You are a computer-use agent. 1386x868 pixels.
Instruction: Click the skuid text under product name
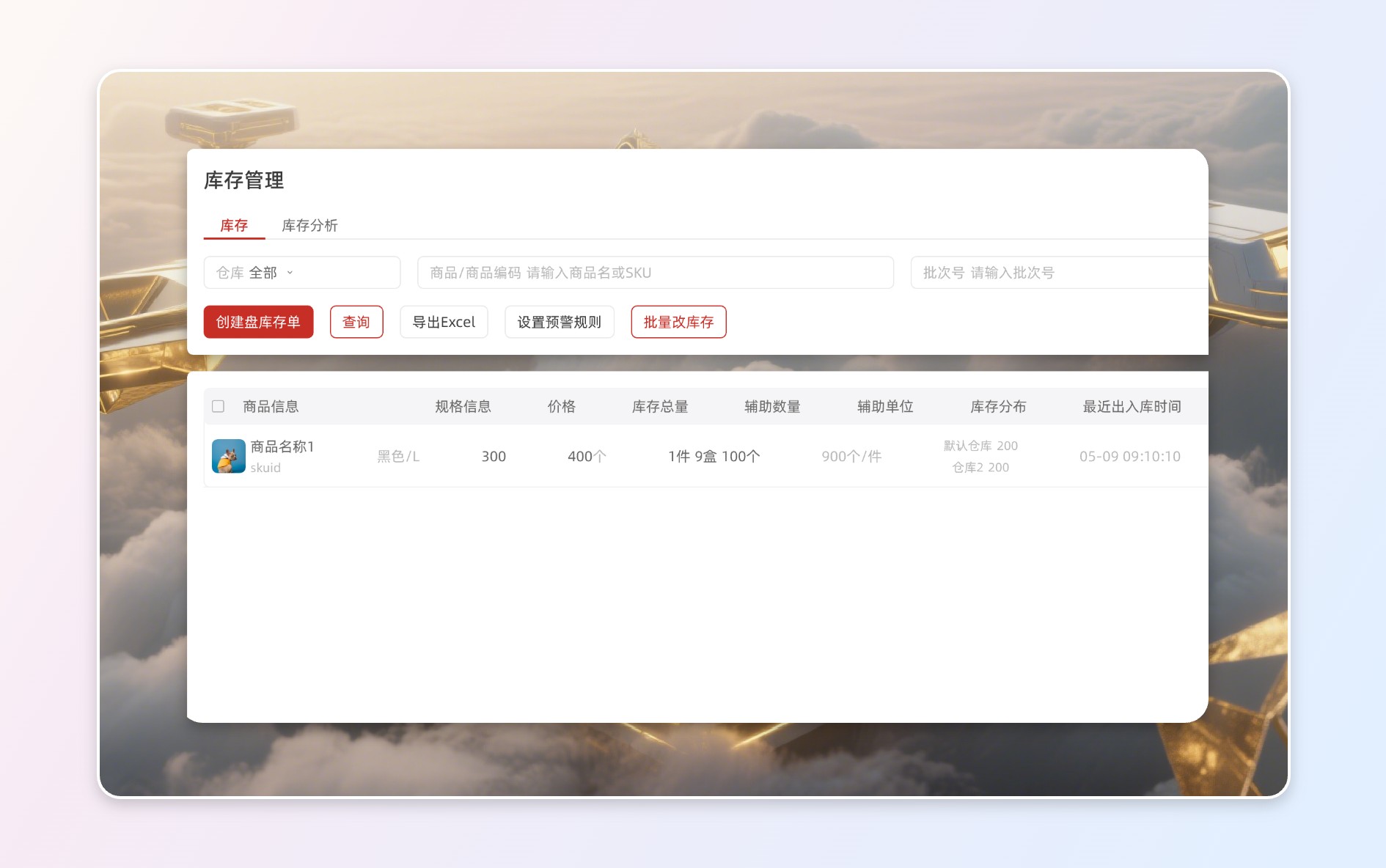(x=265, y=468)
